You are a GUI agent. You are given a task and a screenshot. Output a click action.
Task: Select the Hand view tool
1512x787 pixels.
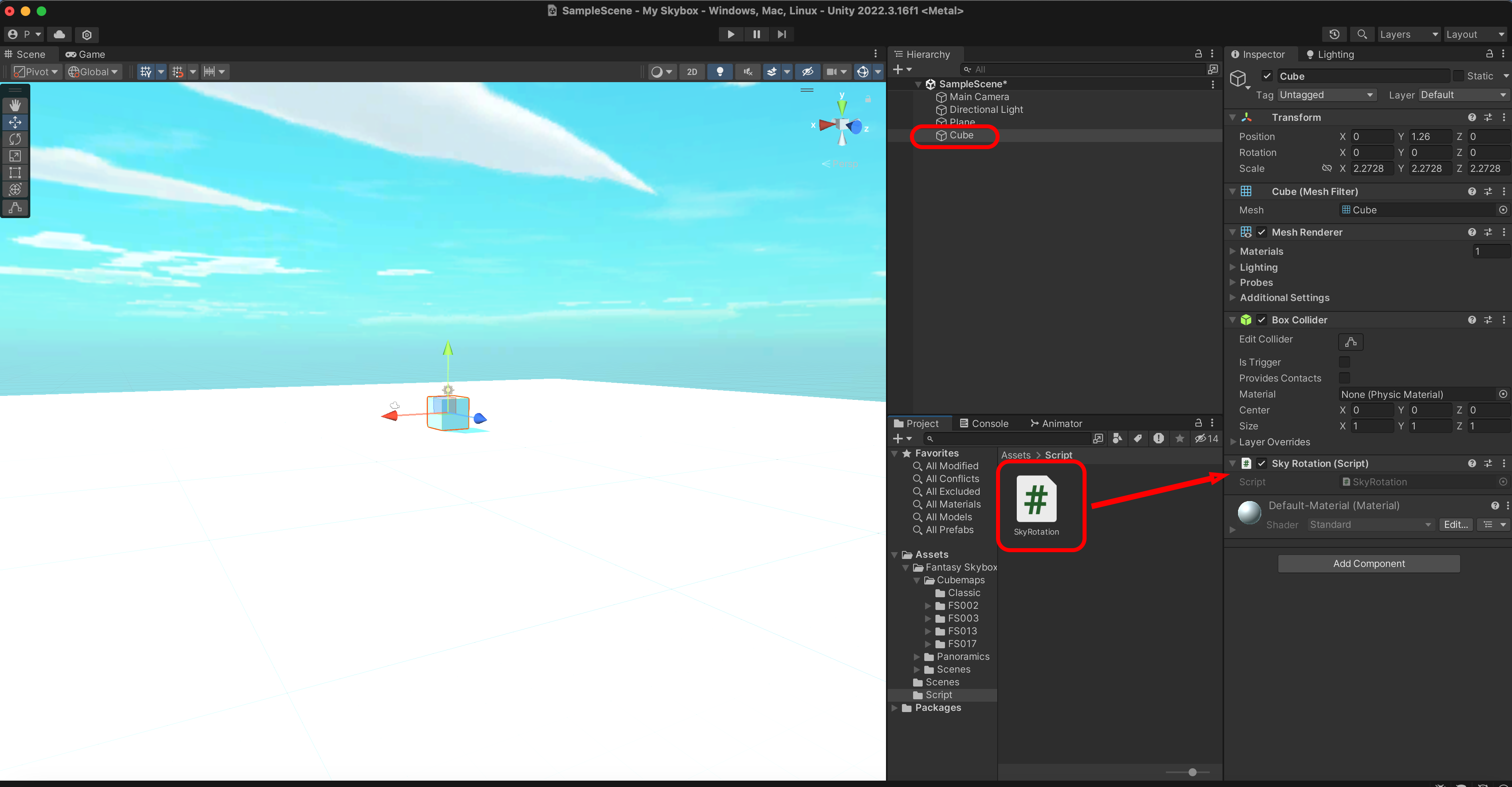pos(15,105)
